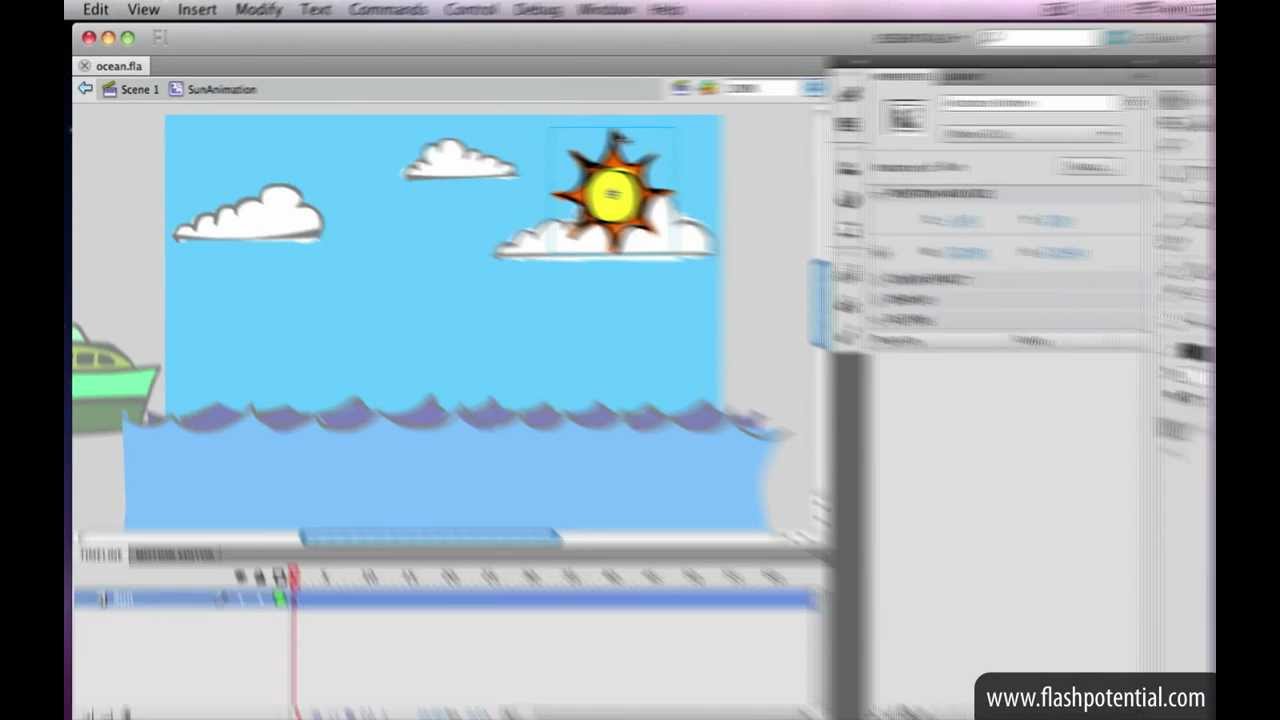Viewport: 1280px width, 720px height.
Task: Open the Insert menu
Action: tap(197, 9)
